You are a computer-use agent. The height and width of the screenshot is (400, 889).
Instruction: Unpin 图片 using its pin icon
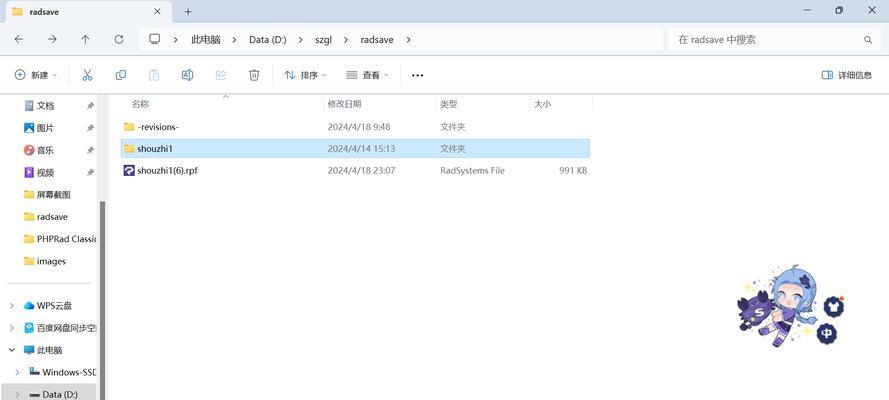90,128
